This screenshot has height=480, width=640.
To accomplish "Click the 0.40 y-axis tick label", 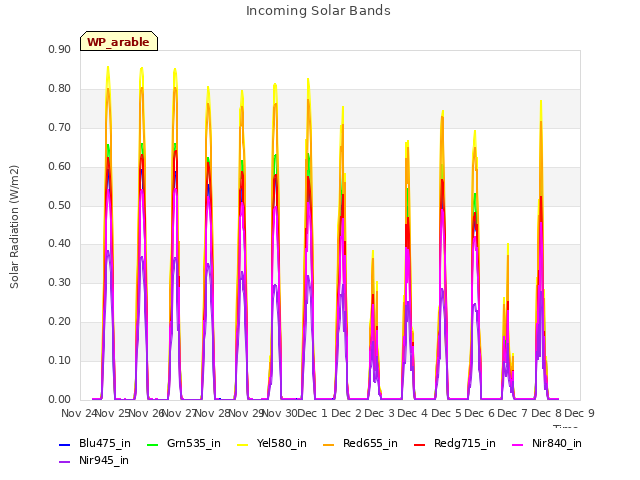I will [60, 244].
